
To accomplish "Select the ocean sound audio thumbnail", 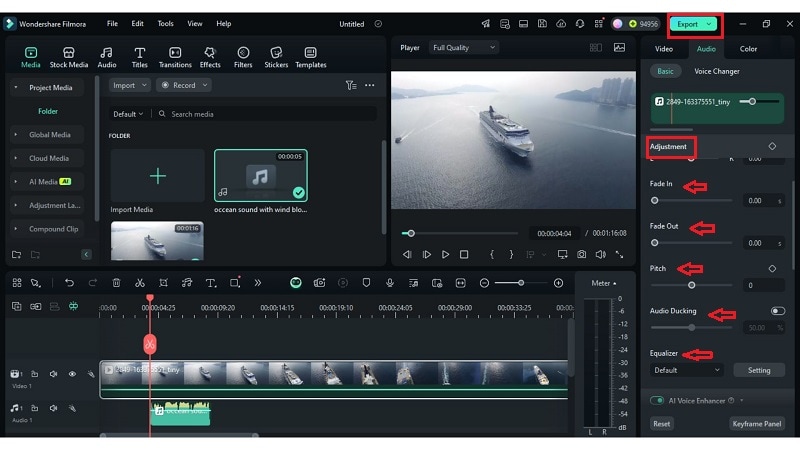I will [x=261, y=176].
